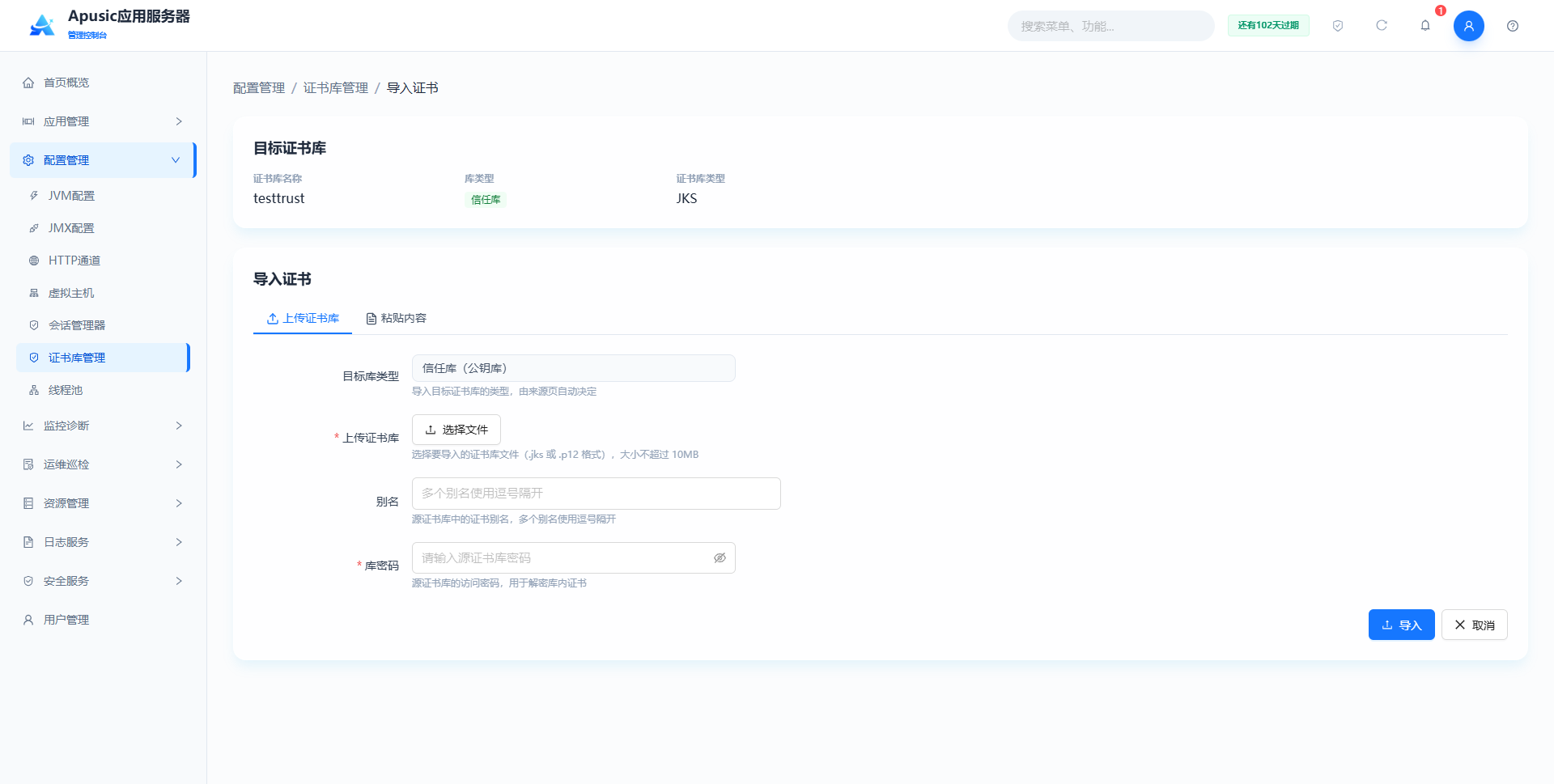Click the testtrust keystore name

coord(279,198)
